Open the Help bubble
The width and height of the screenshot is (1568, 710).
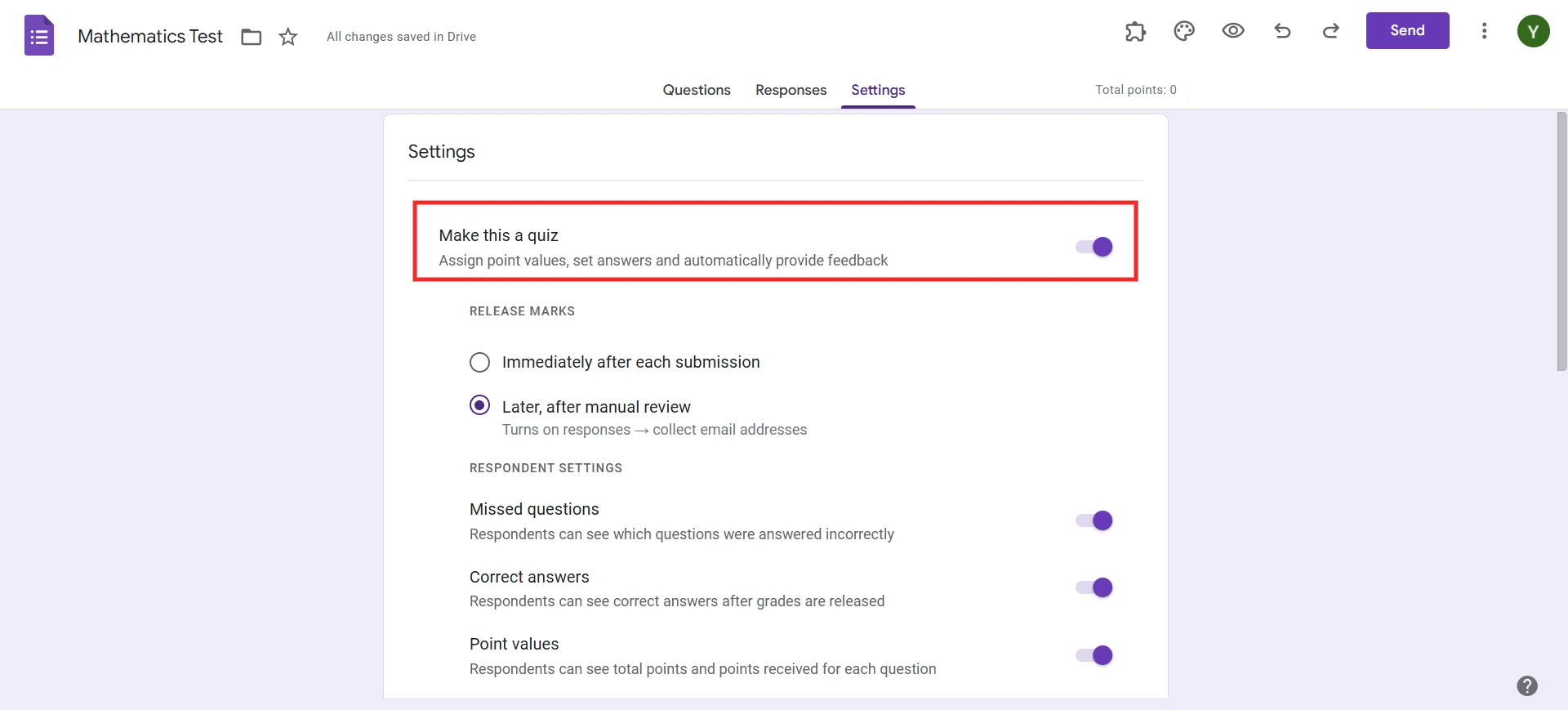(1528, 686)
